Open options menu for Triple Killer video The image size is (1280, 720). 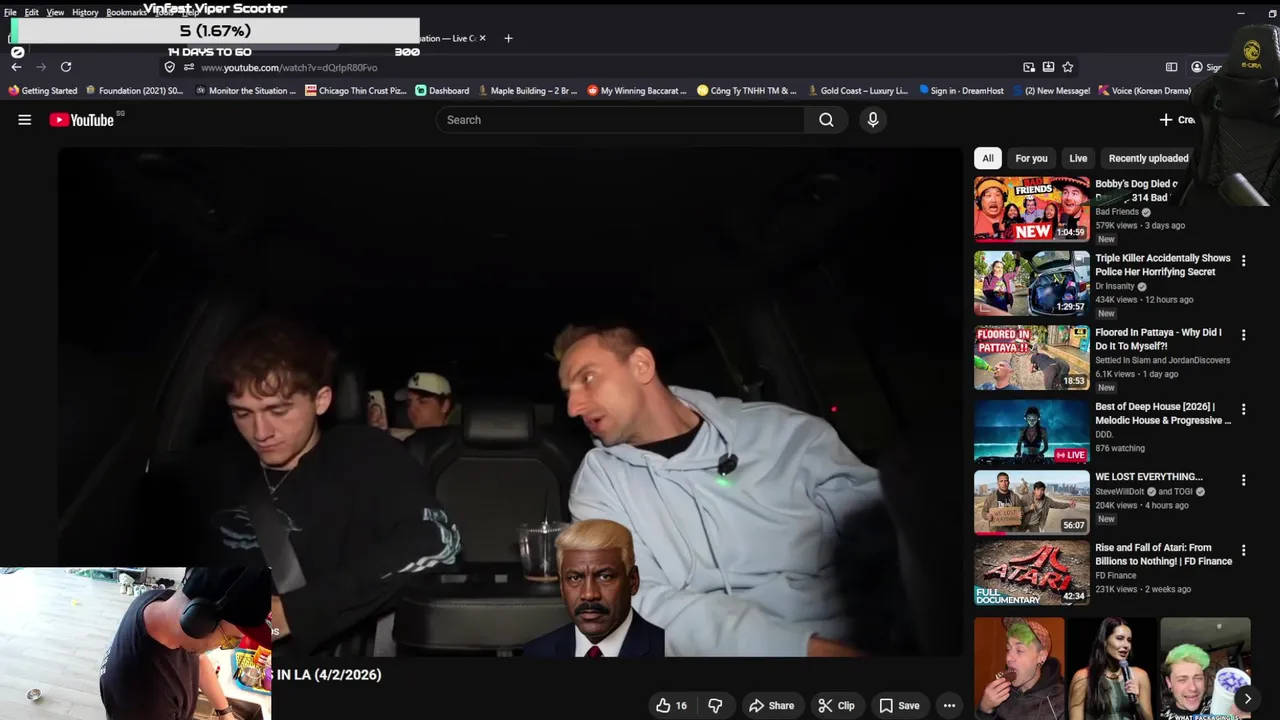pos(1243,261)
